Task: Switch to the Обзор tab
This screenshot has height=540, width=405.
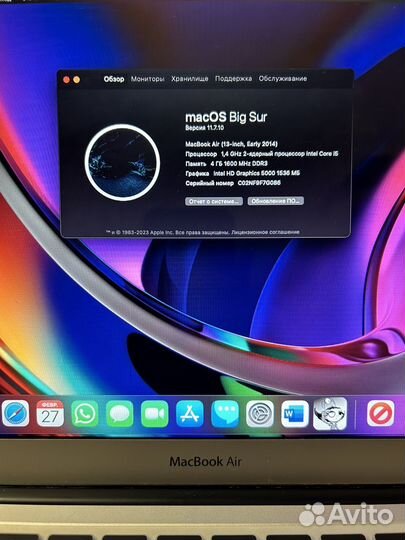Action: point(114,79)
